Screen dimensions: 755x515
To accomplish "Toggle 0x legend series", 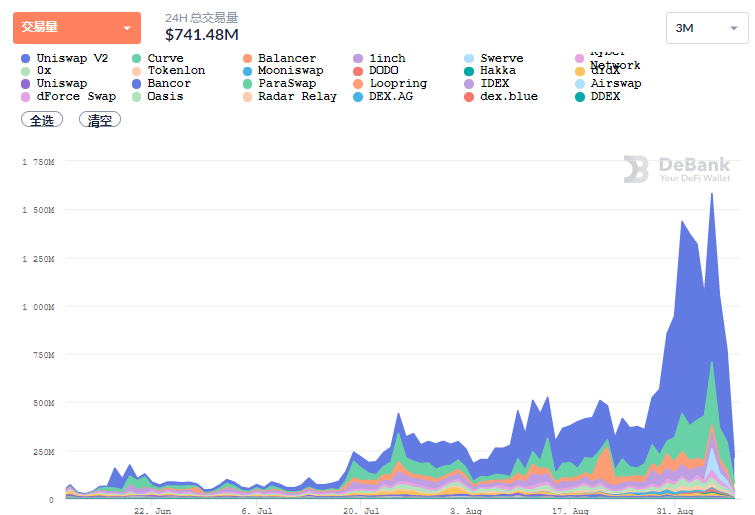I will pyautogui.click(x=37, y=71).
